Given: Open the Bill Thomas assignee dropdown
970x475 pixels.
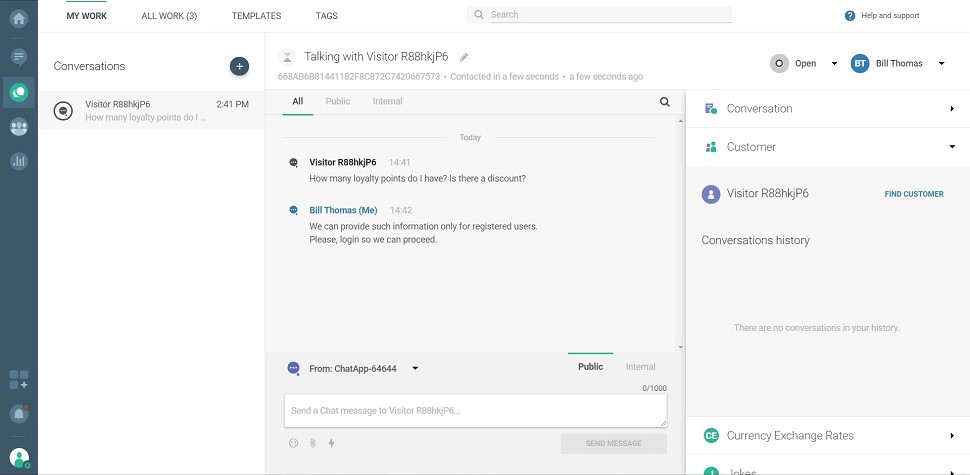Looking at the screenshot, I should click(x=898, y=64).
